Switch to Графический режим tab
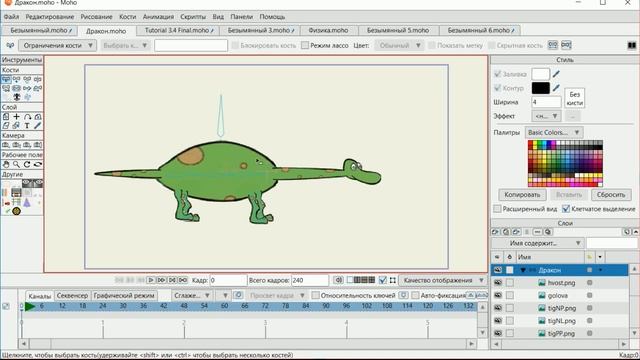640x360 pixels. (124, 295)
